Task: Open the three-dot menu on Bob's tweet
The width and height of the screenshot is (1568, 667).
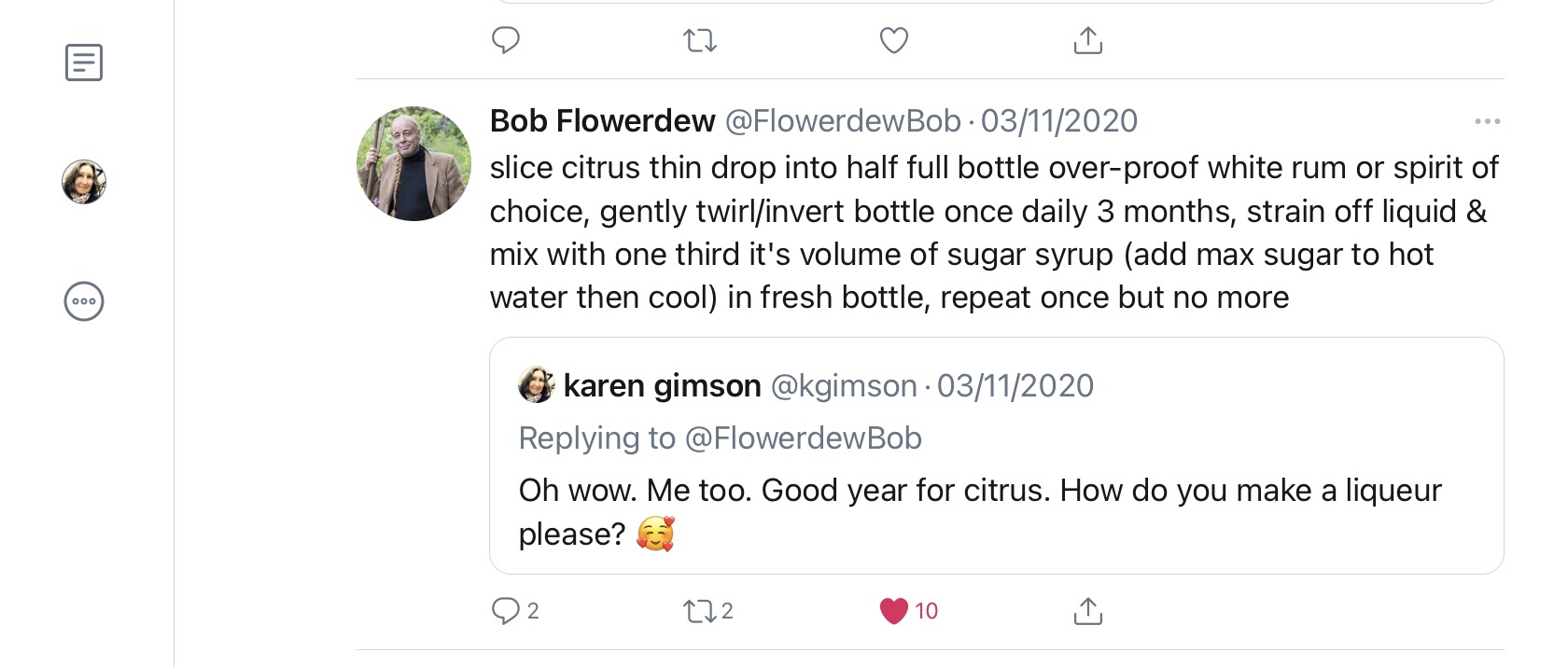Action: point(1487,121)
